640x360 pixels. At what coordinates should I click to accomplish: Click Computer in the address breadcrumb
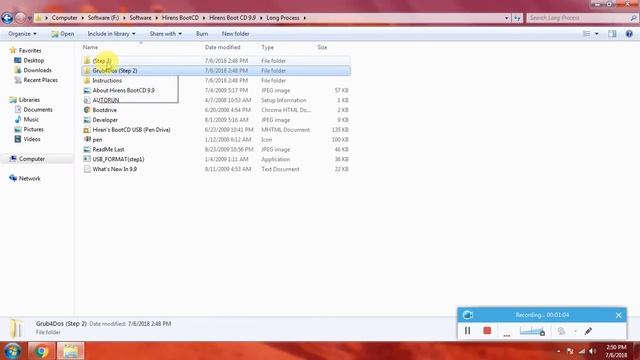coord(64,18)
